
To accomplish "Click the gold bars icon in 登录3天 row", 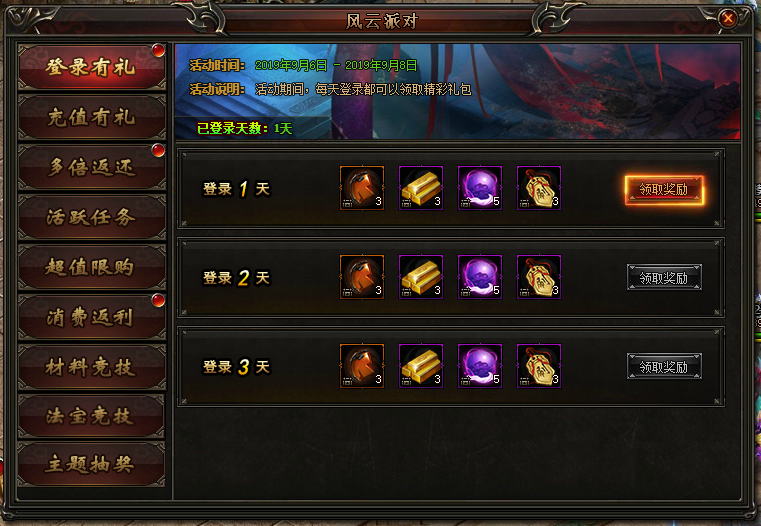I will tap(421, 366).
